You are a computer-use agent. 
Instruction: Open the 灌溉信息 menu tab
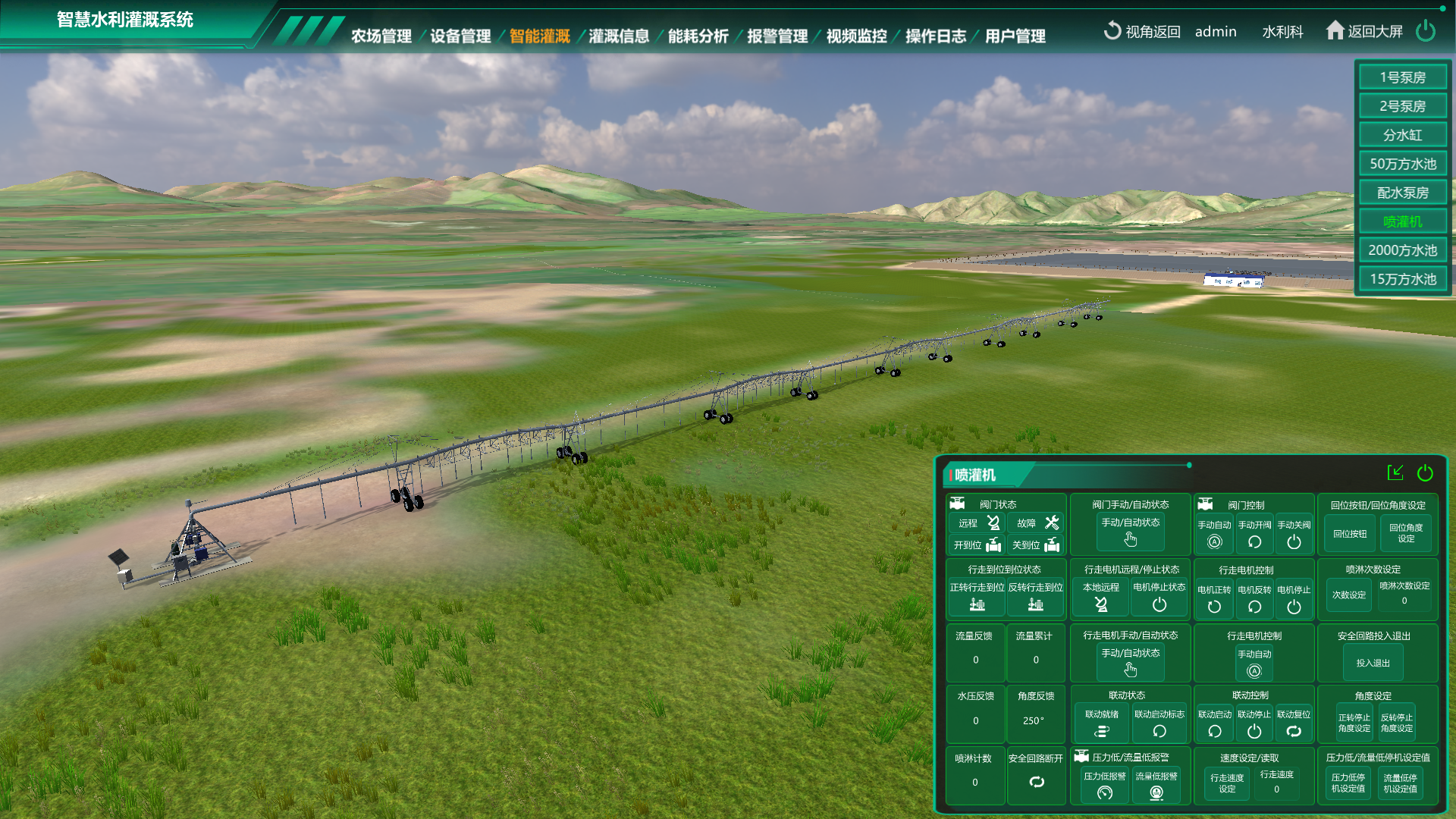(x=619, y=36)
